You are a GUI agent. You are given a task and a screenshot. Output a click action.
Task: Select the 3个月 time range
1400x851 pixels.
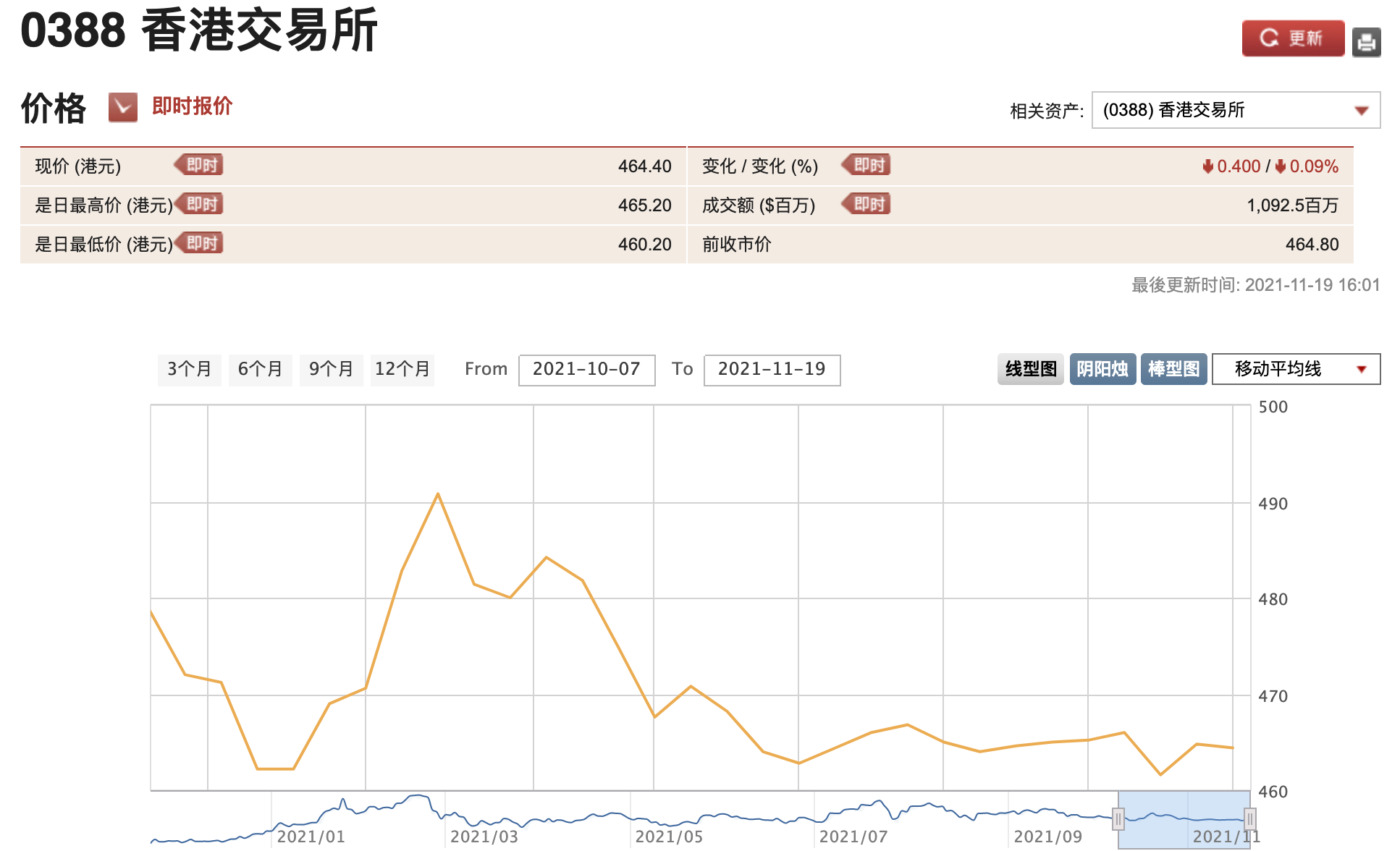tap(189, 369)
